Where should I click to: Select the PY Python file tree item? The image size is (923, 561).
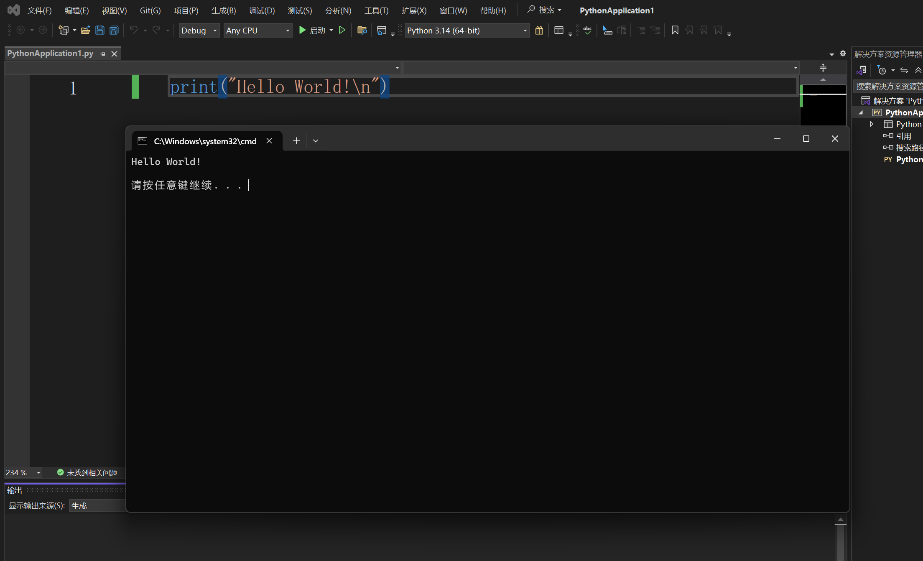pos(903,160)
